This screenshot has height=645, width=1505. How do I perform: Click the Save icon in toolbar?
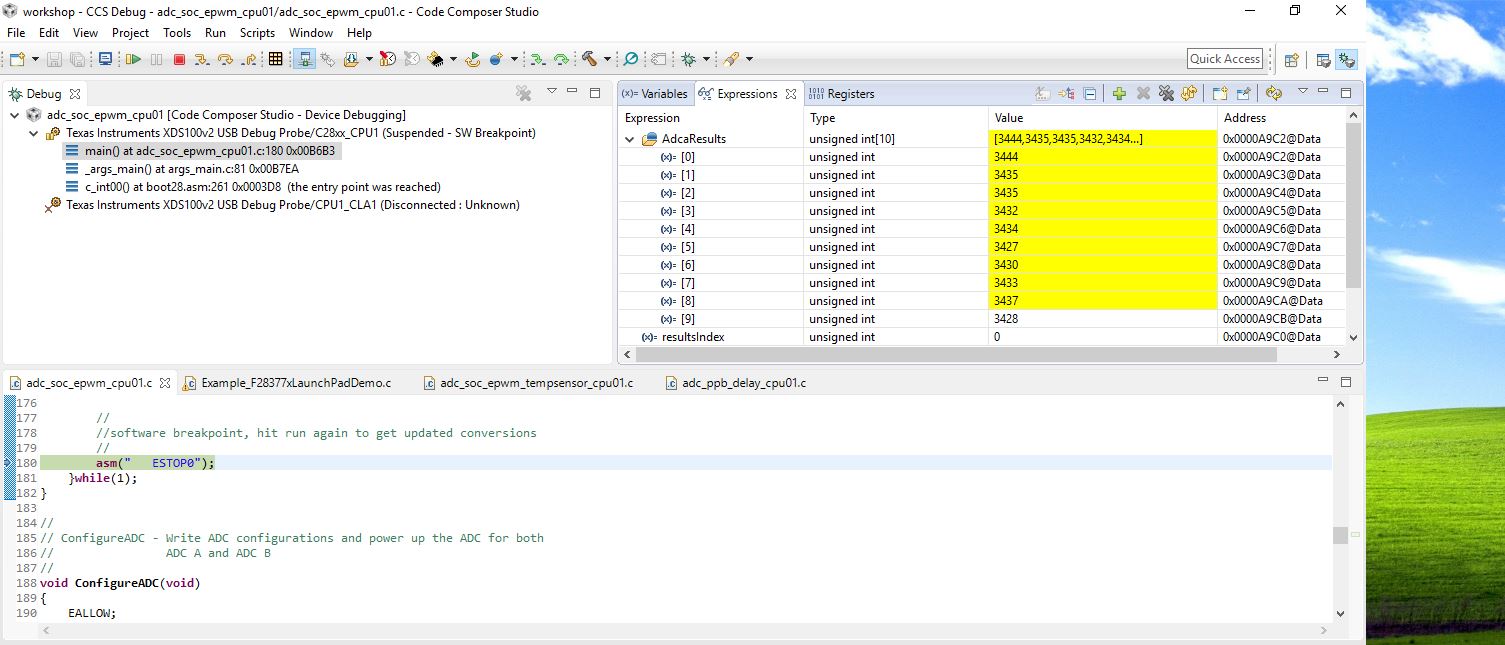(x=54, y=60)
